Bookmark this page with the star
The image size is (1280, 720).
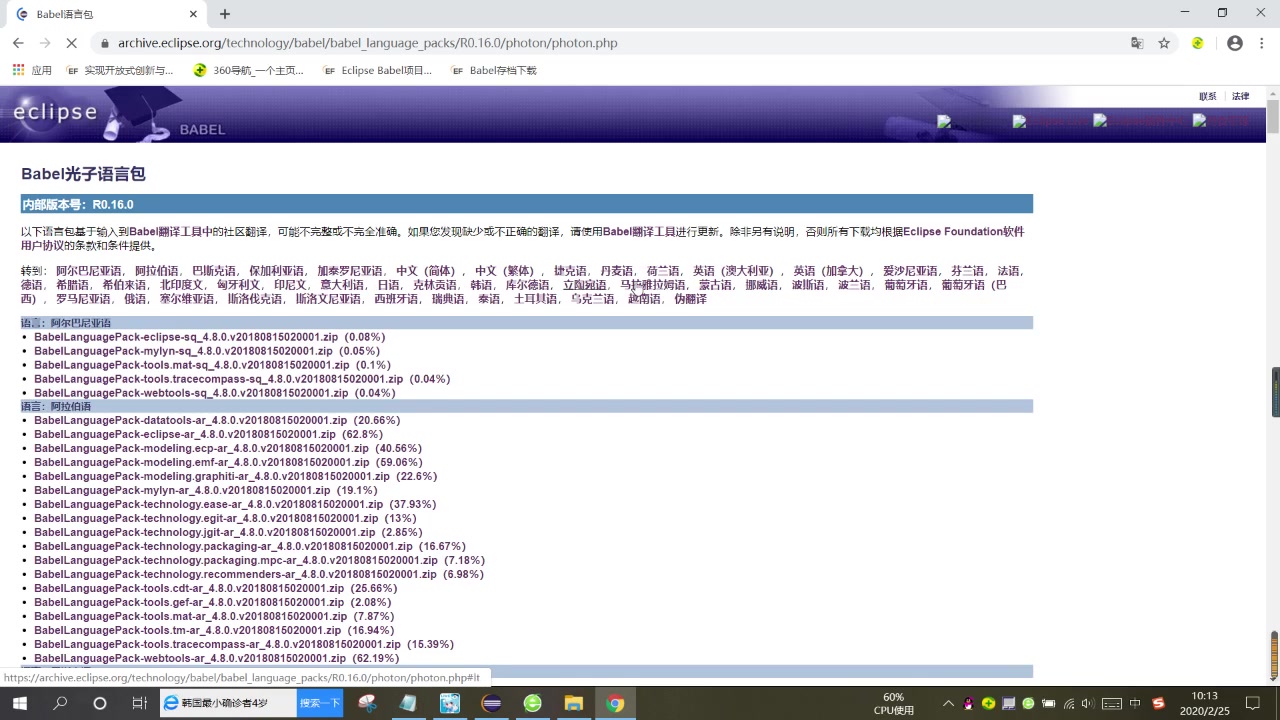click(x=1164, y=43)
